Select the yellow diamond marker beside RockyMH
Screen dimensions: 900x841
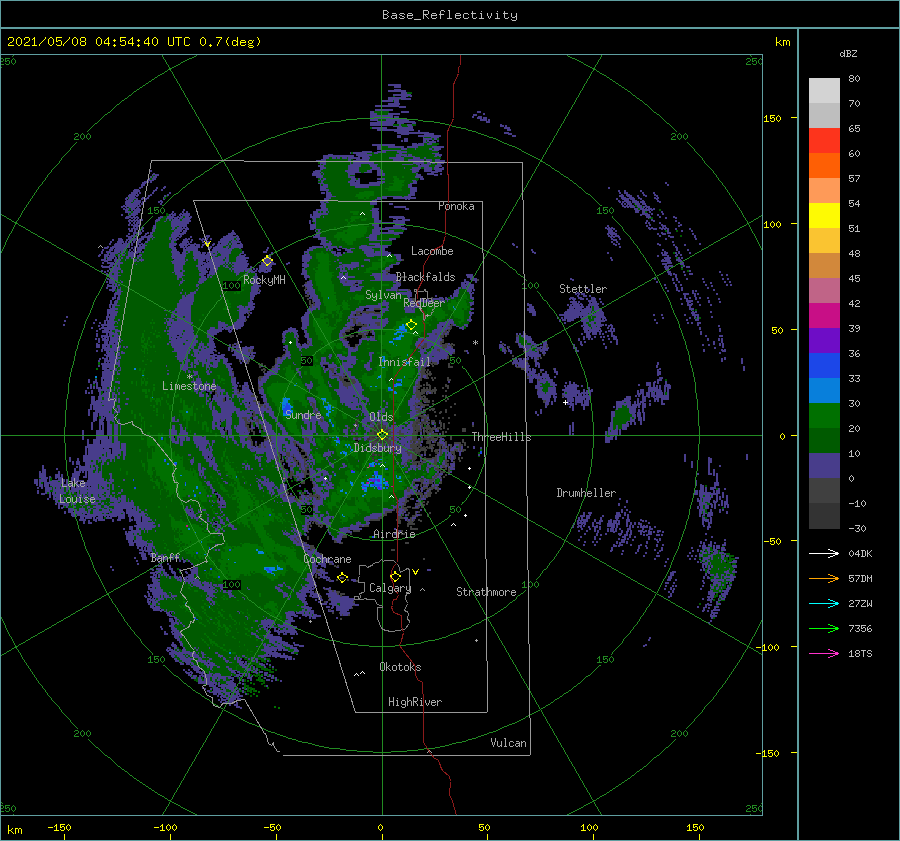tap(267, 261)
